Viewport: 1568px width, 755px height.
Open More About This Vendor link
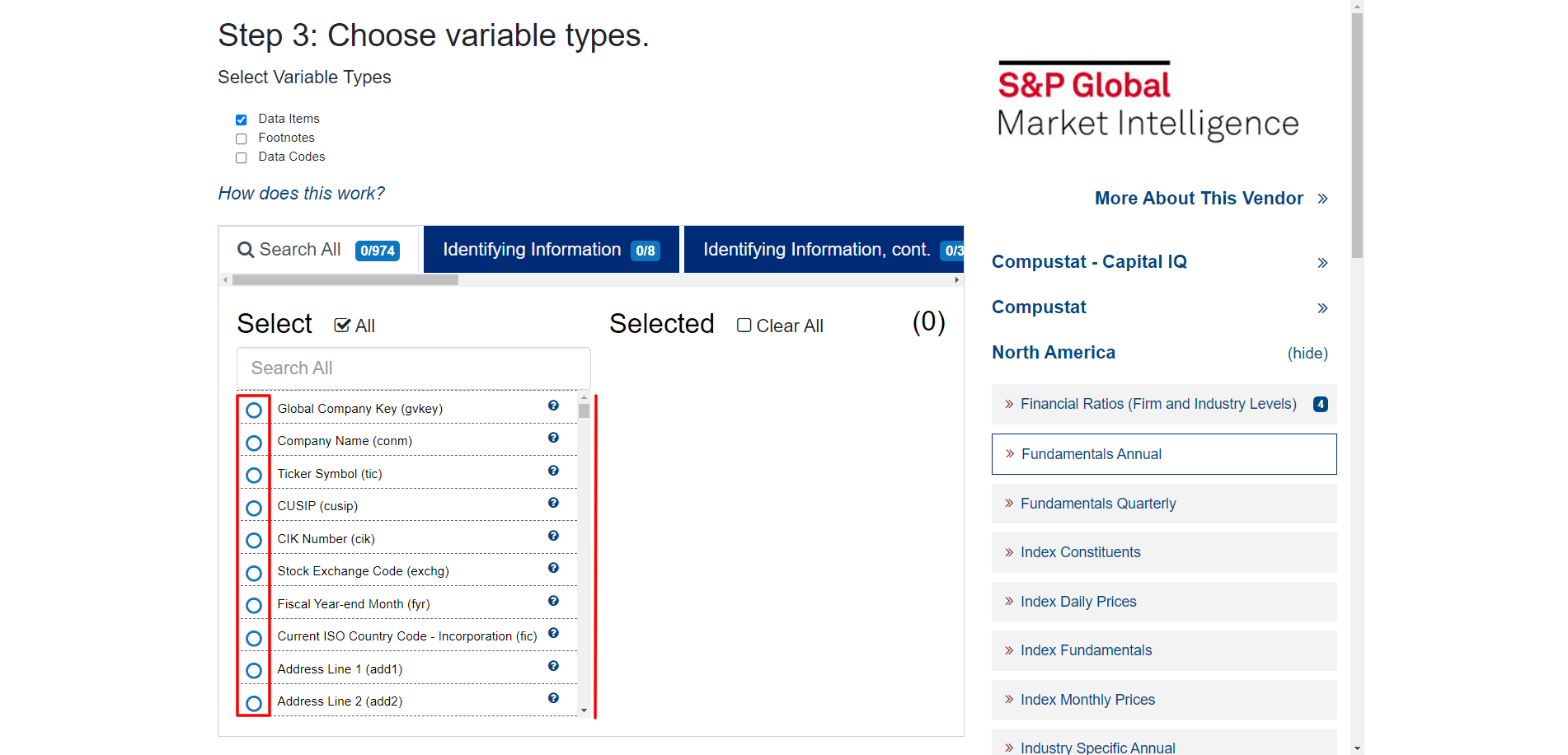coord(1199,199)
